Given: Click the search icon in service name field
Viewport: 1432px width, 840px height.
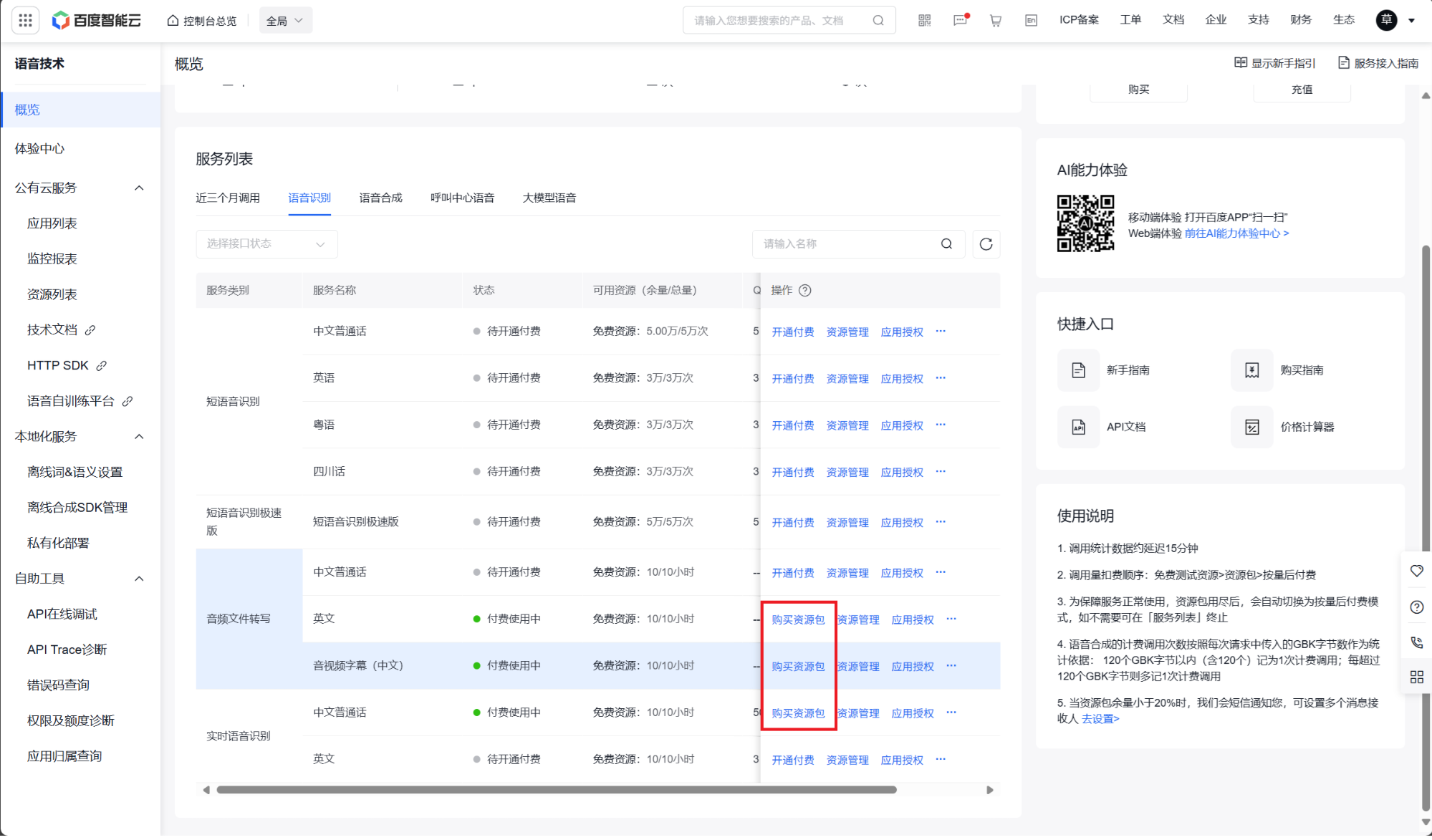Looking at the screenshot, I should coord(946,244).
